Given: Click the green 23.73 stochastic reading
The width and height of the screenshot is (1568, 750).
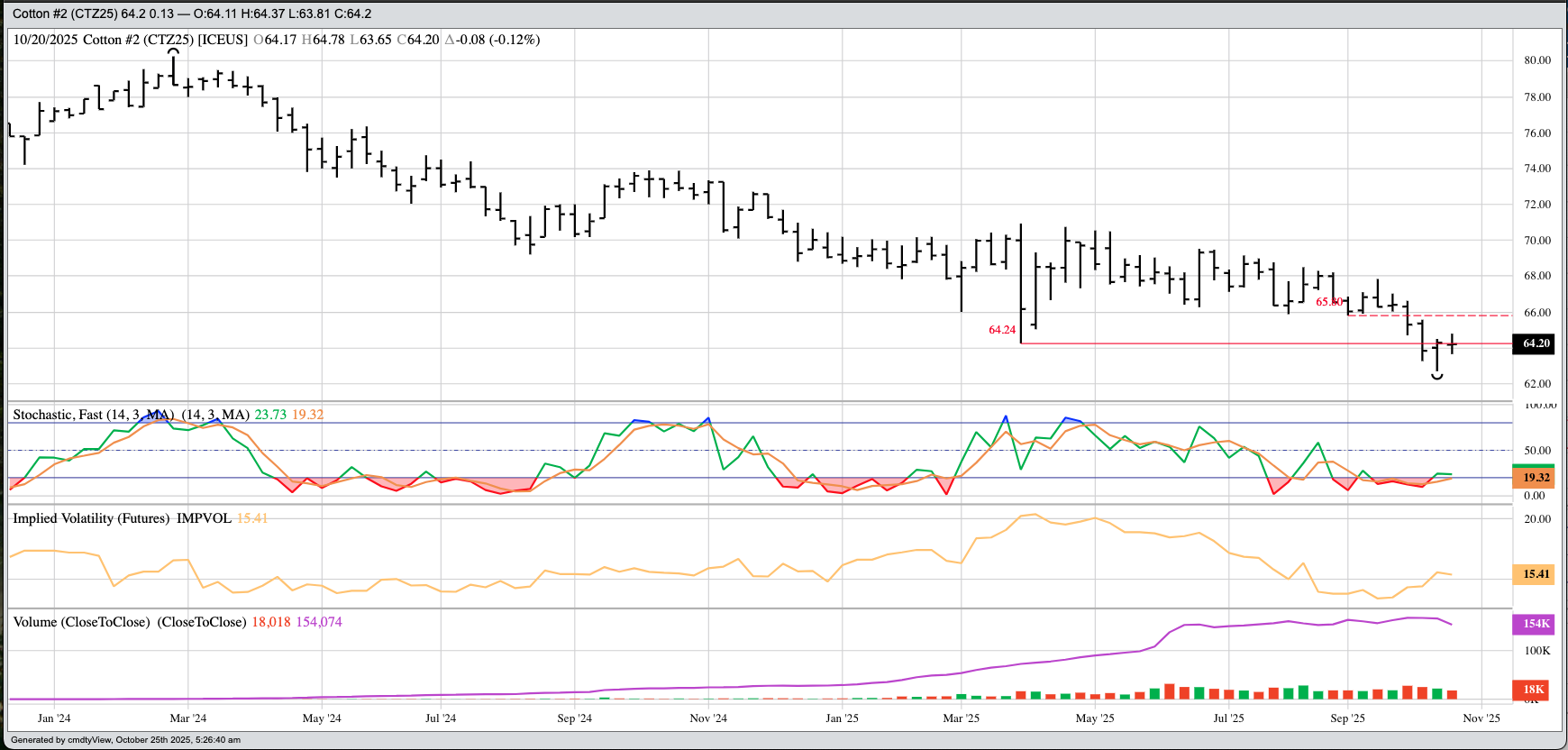Looking at the screenshot, I should pos(270,415).
